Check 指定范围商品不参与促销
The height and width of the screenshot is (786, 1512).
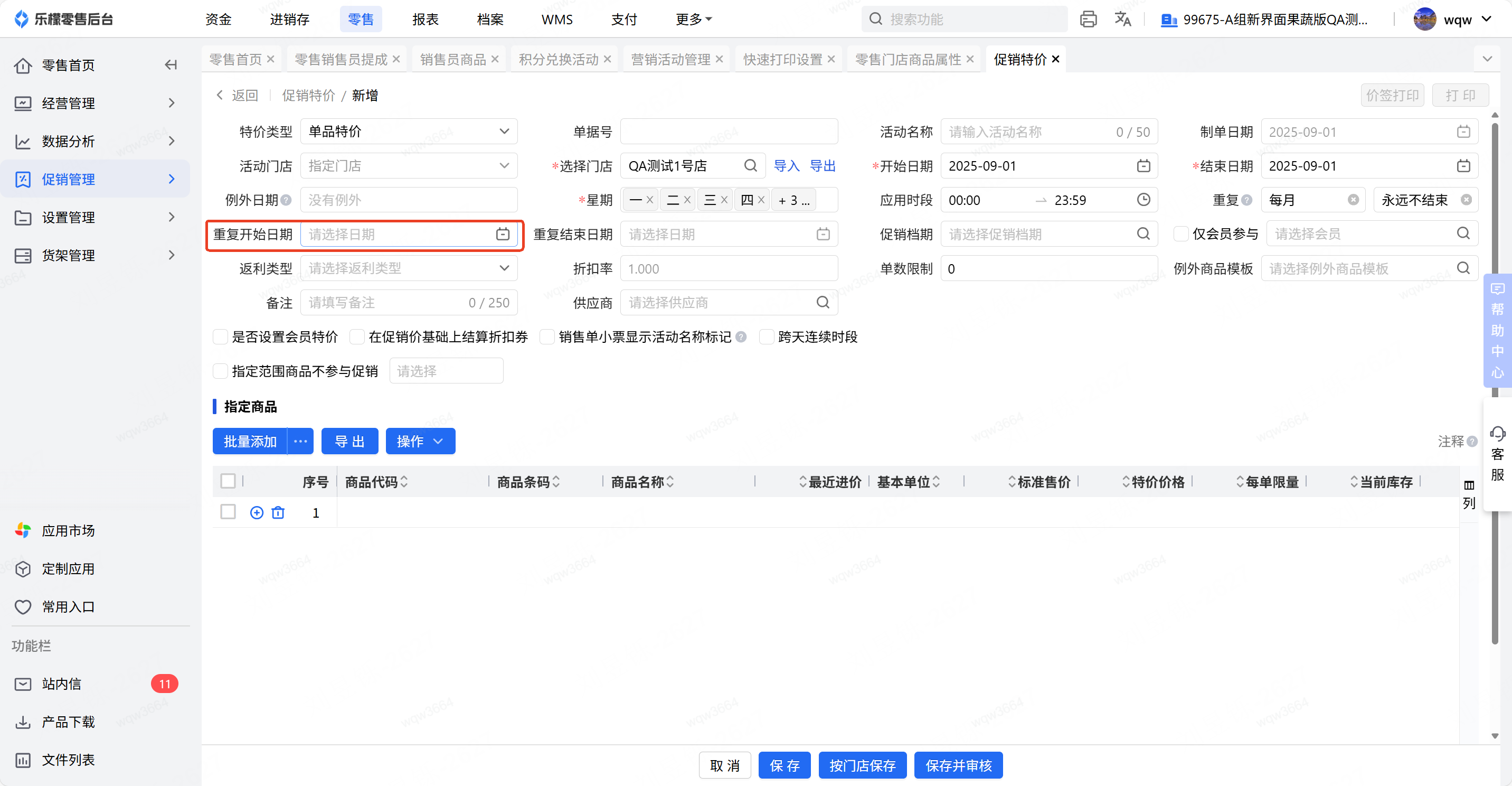click(220, 371)
